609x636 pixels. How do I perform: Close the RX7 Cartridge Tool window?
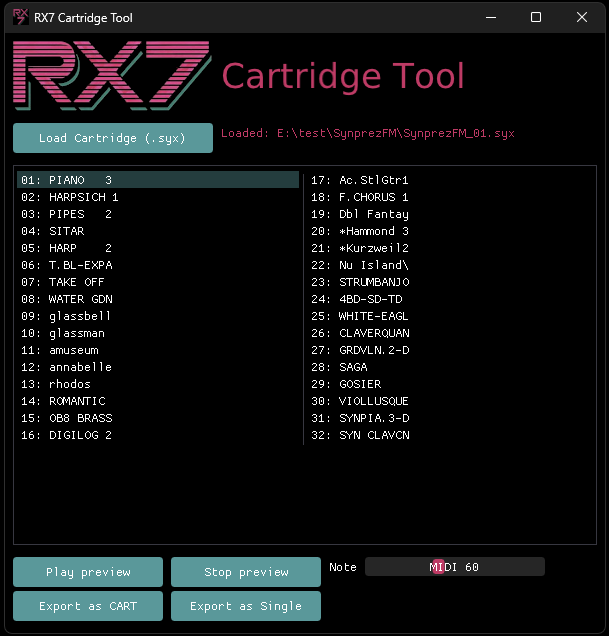[582, 17]
